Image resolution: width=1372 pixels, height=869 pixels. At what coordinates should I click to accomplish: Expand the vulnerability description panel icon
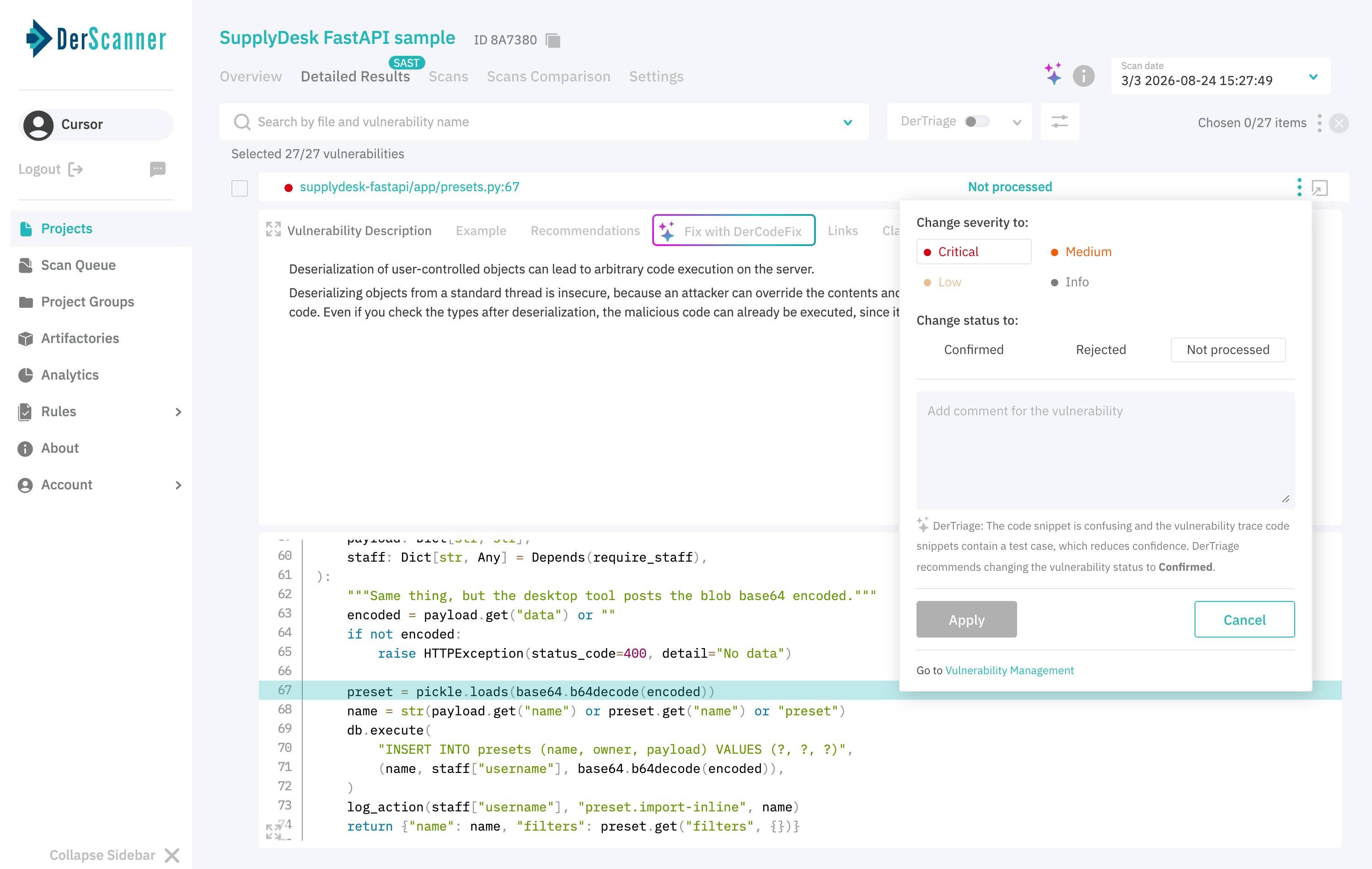coord(273,230)
